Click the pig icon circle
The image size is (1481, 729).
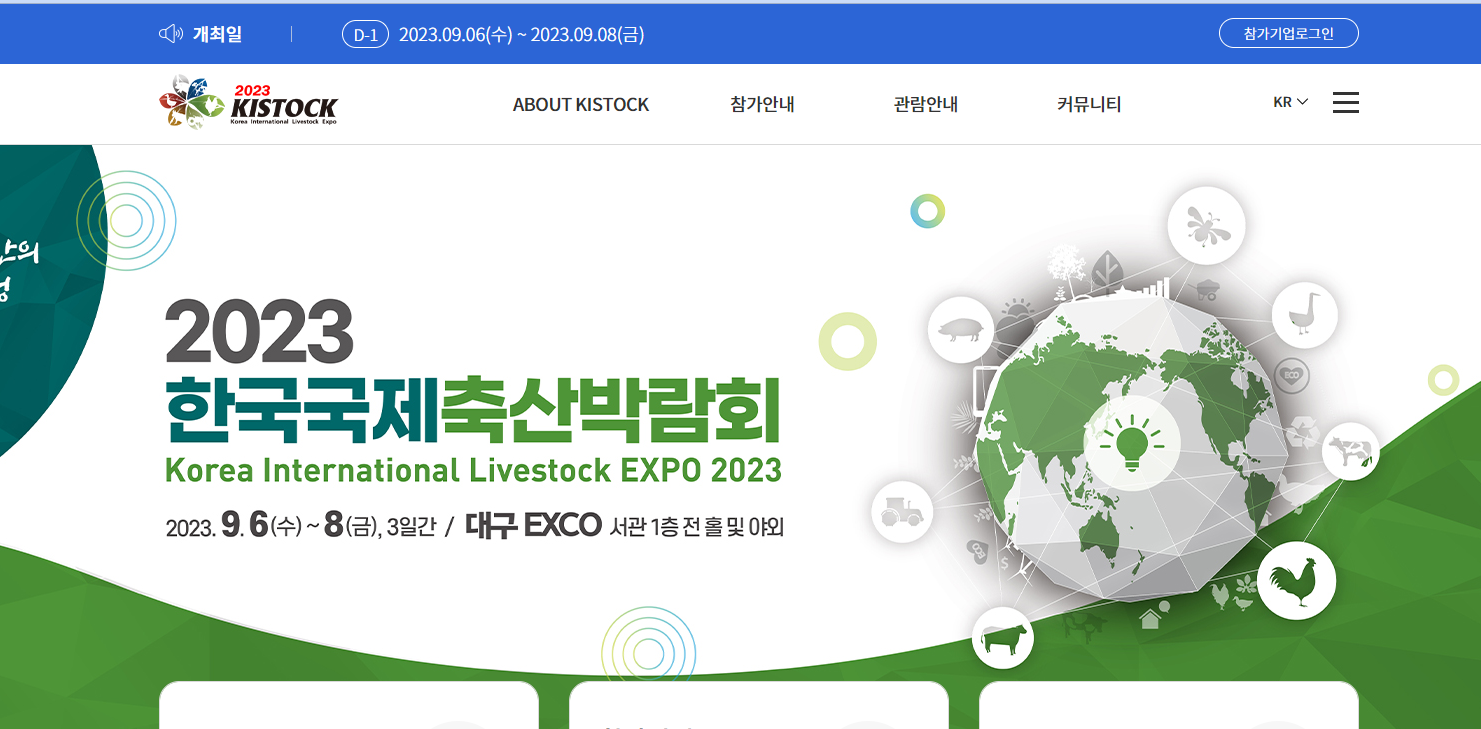coord(961,330)
